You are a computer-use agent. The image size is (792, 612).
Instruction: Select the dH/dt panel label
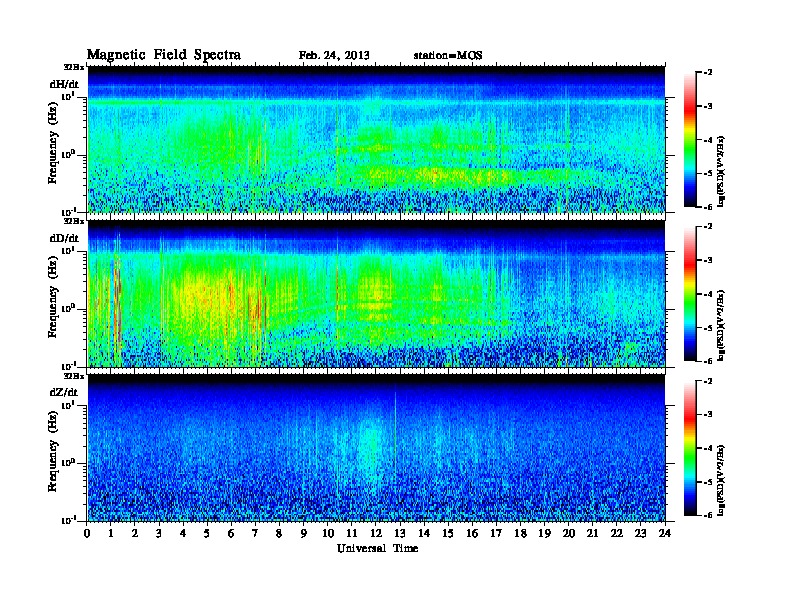64,84
